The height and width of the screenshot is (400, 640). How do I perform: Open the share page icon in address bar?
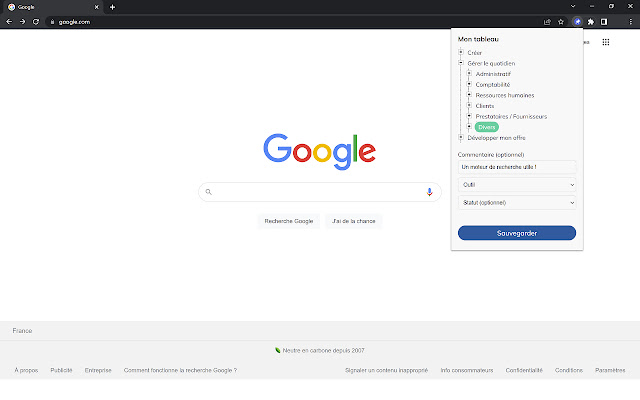pos(547,22)
